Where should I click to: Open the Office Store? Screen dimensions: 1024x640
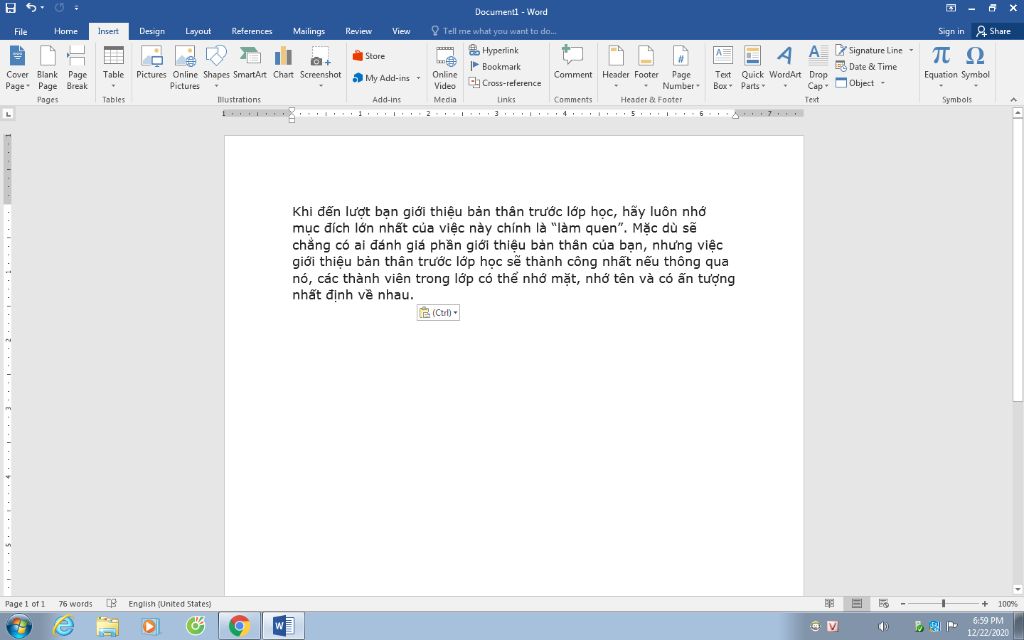[369, 56]
